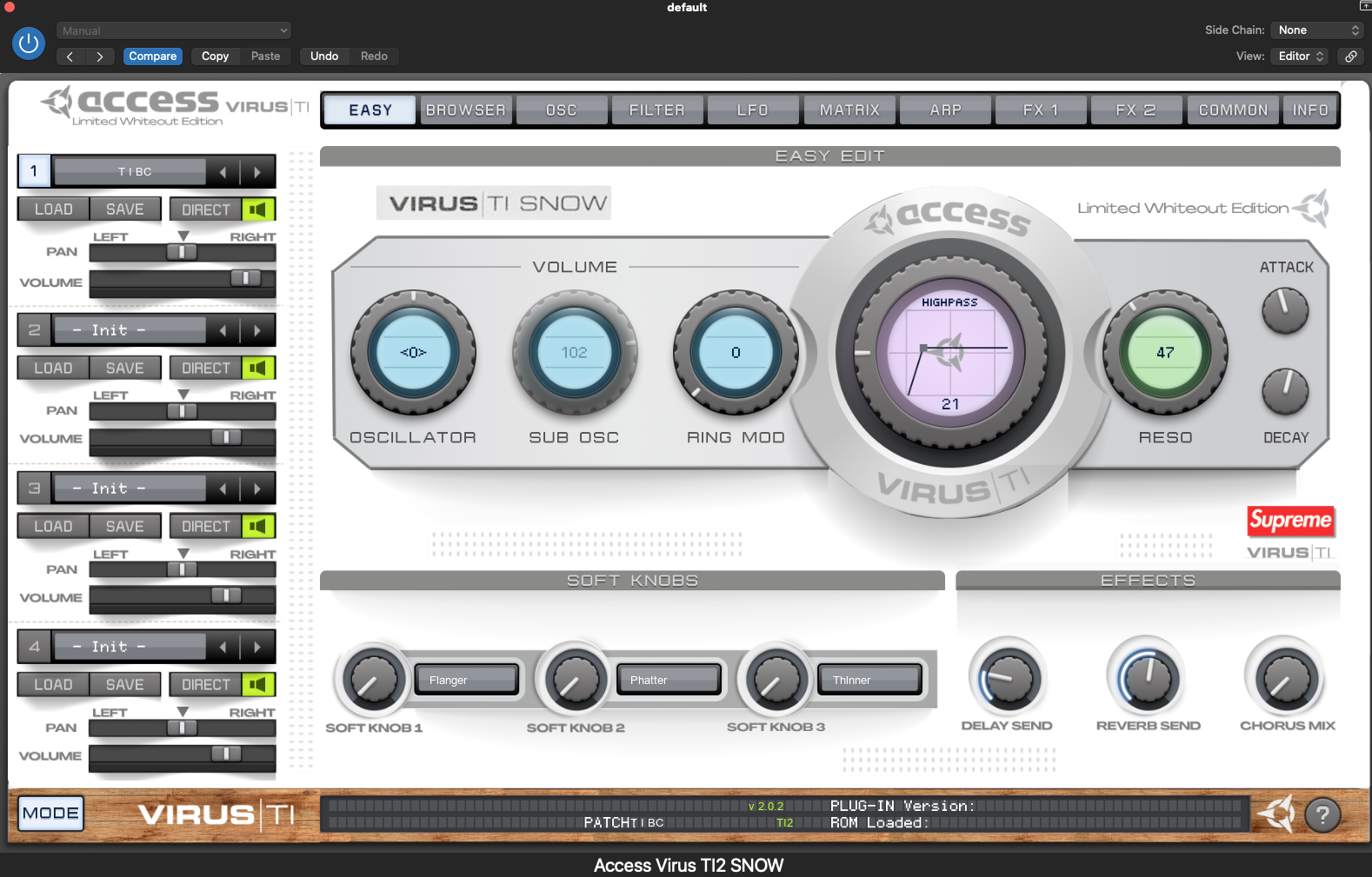Click the RING MOD knob
Image resolution: width=1372 pixels, height=877 pixels.
point(736,353)
